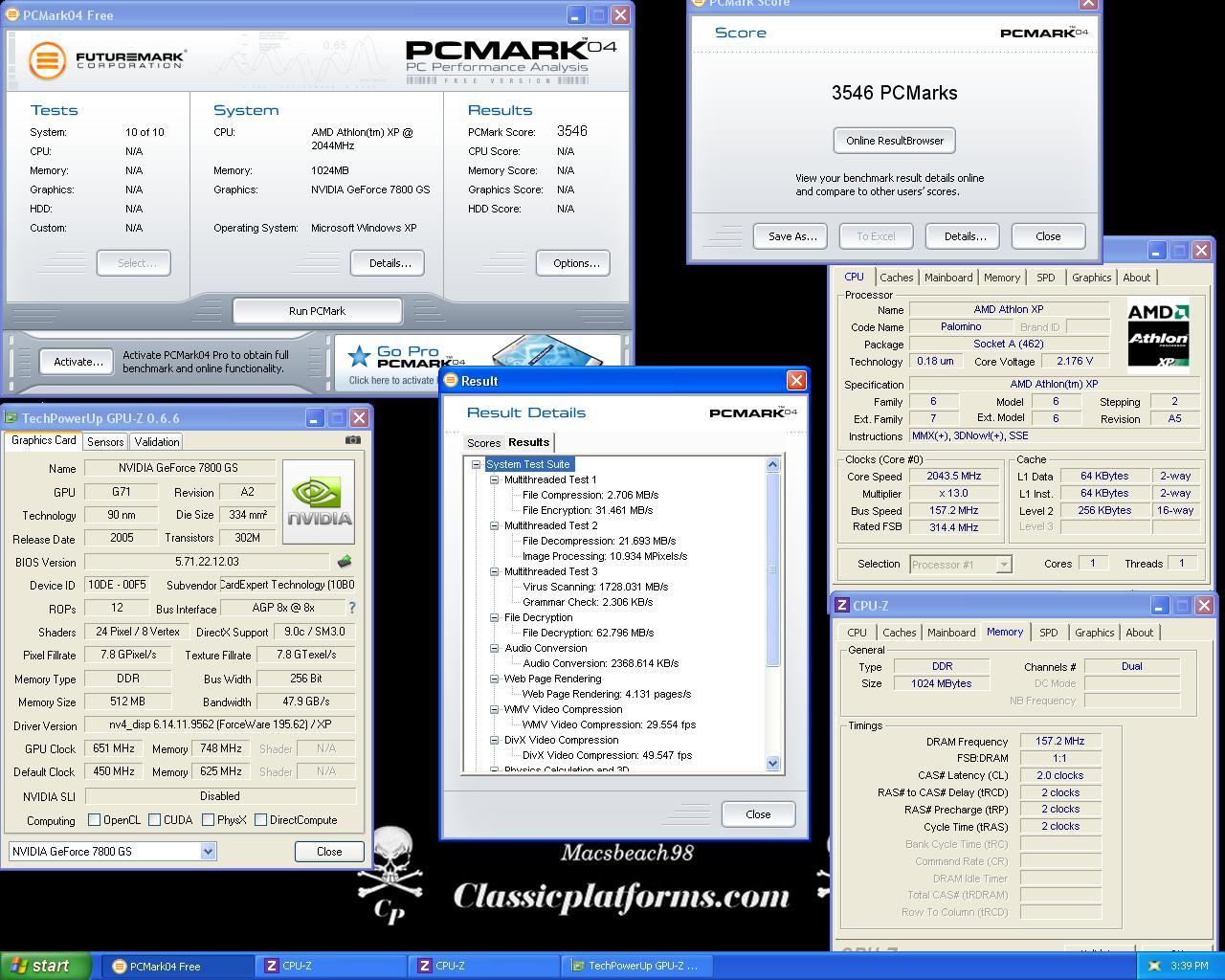Collapse the File Decryption node
This screenshot has height=980, width=1225.
[x=495, y=617]
